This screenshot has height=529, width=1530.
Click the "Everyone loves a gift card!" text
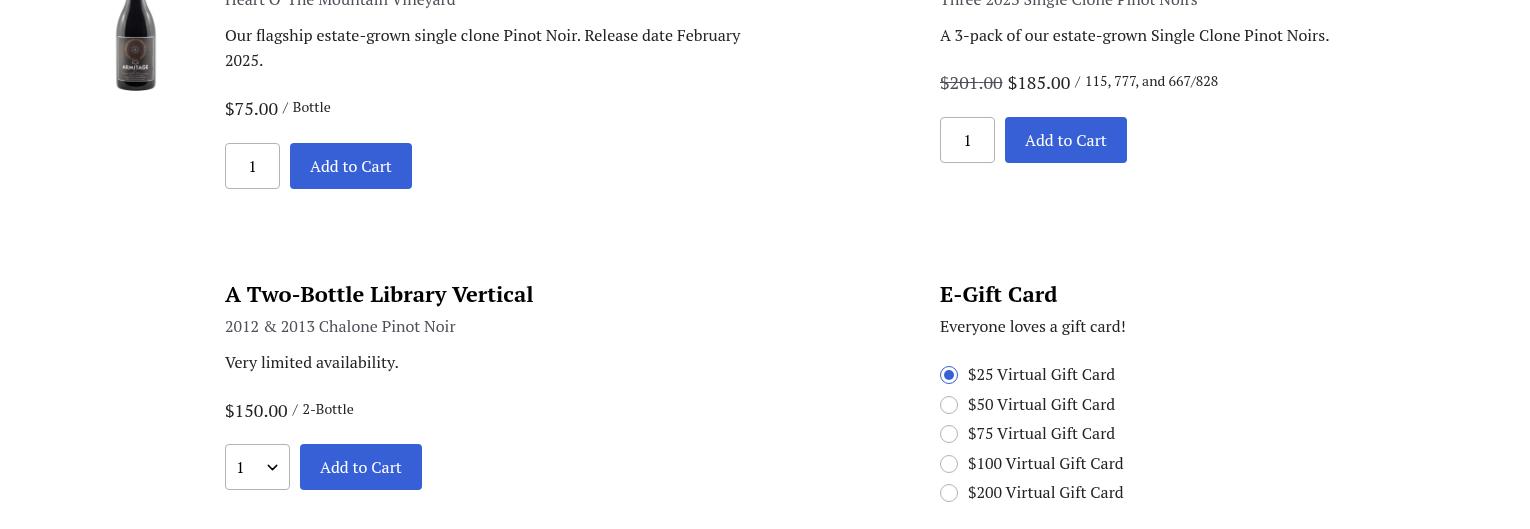[1032, 326]
